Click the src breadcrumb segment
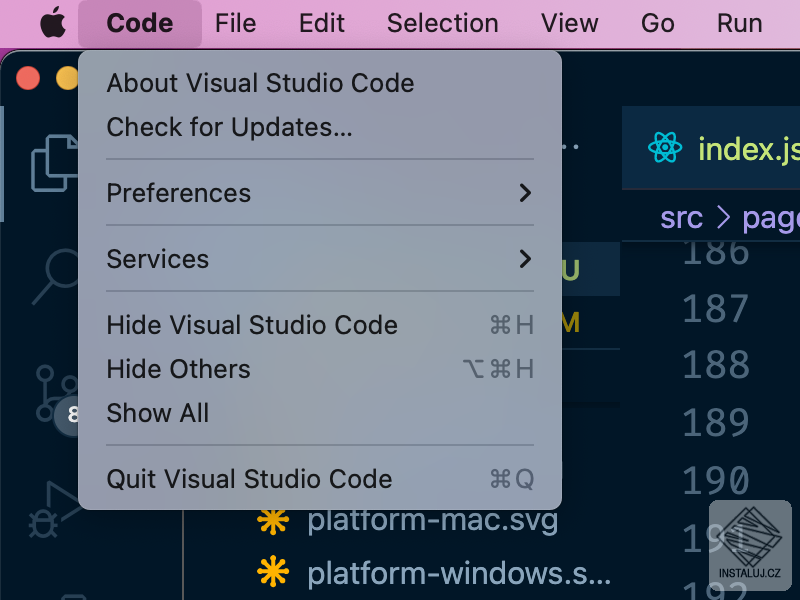 point(681,218)
